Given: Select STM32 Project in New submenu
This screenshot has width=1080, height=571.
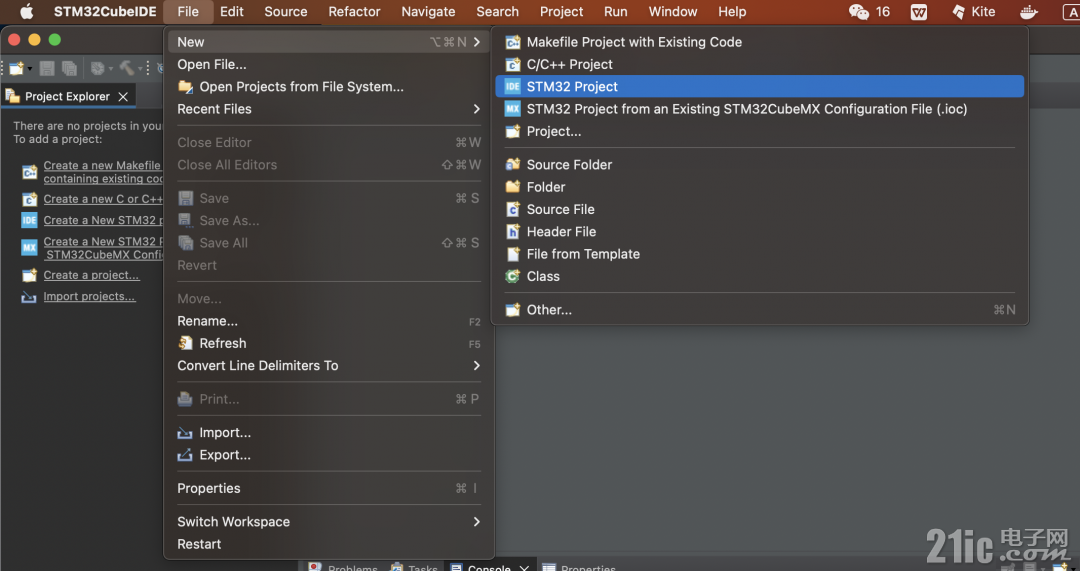Looking at the screenshot, I should click(x=760, y=87).
